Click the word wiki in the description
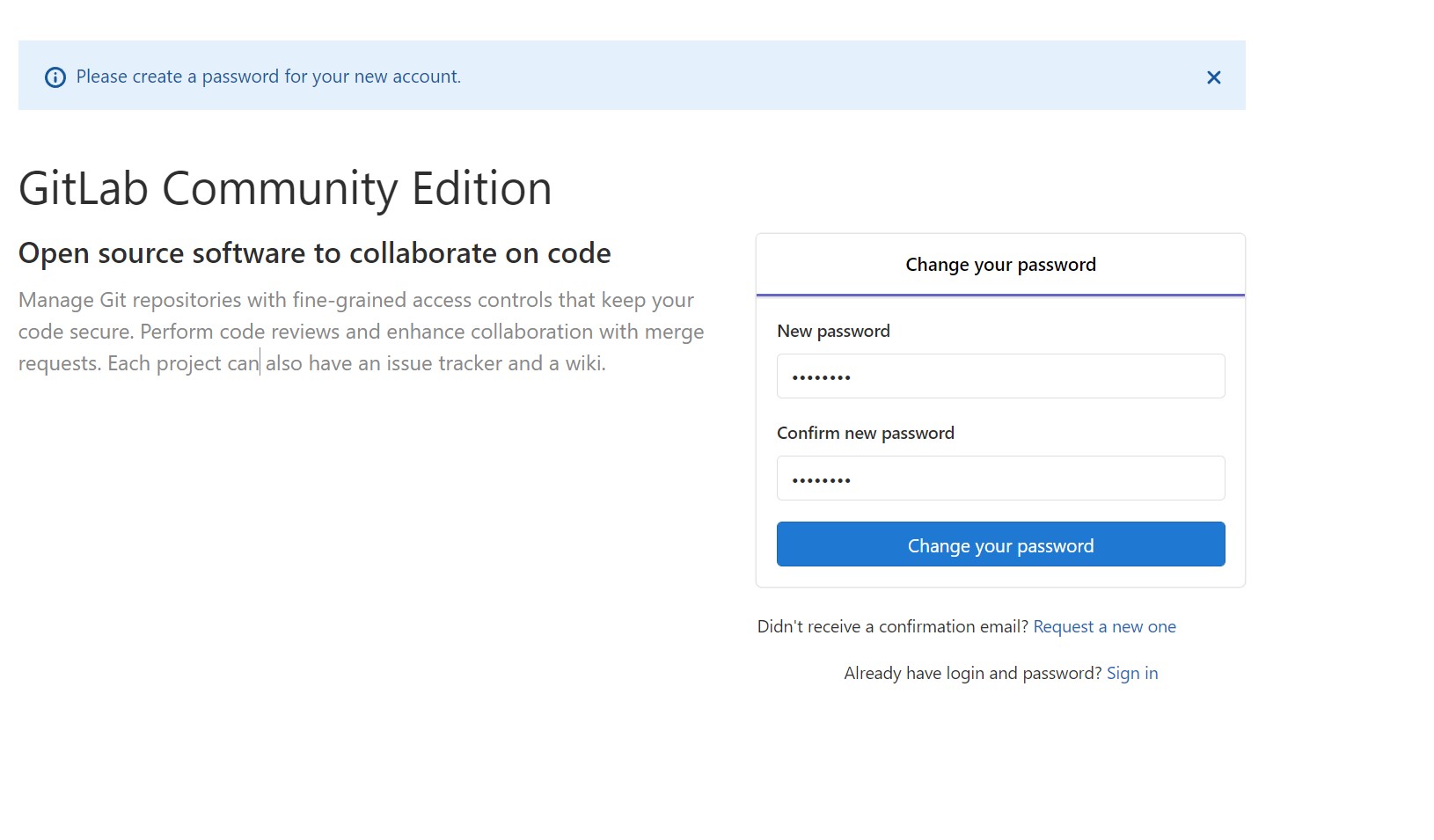The height and width of the screenshot is (840, 1434). tap(583, 363)
